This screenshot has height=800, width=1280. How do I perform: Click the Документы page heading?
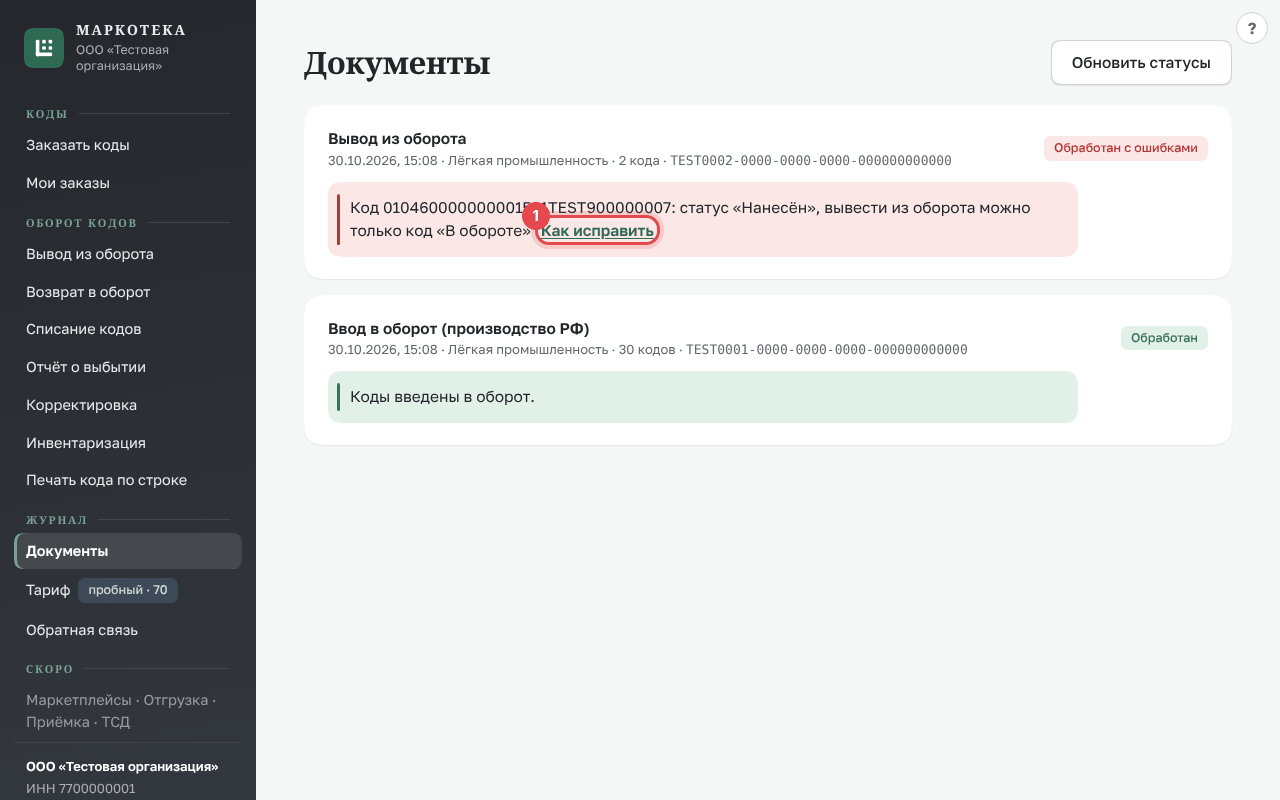click(397, 63)
